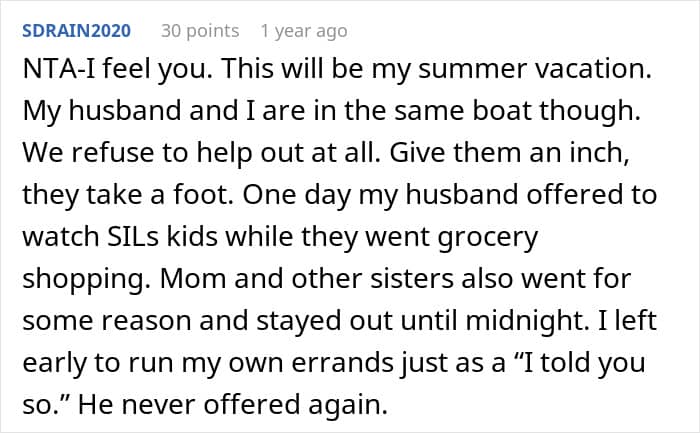Click the words My husband in the second line

102,111
